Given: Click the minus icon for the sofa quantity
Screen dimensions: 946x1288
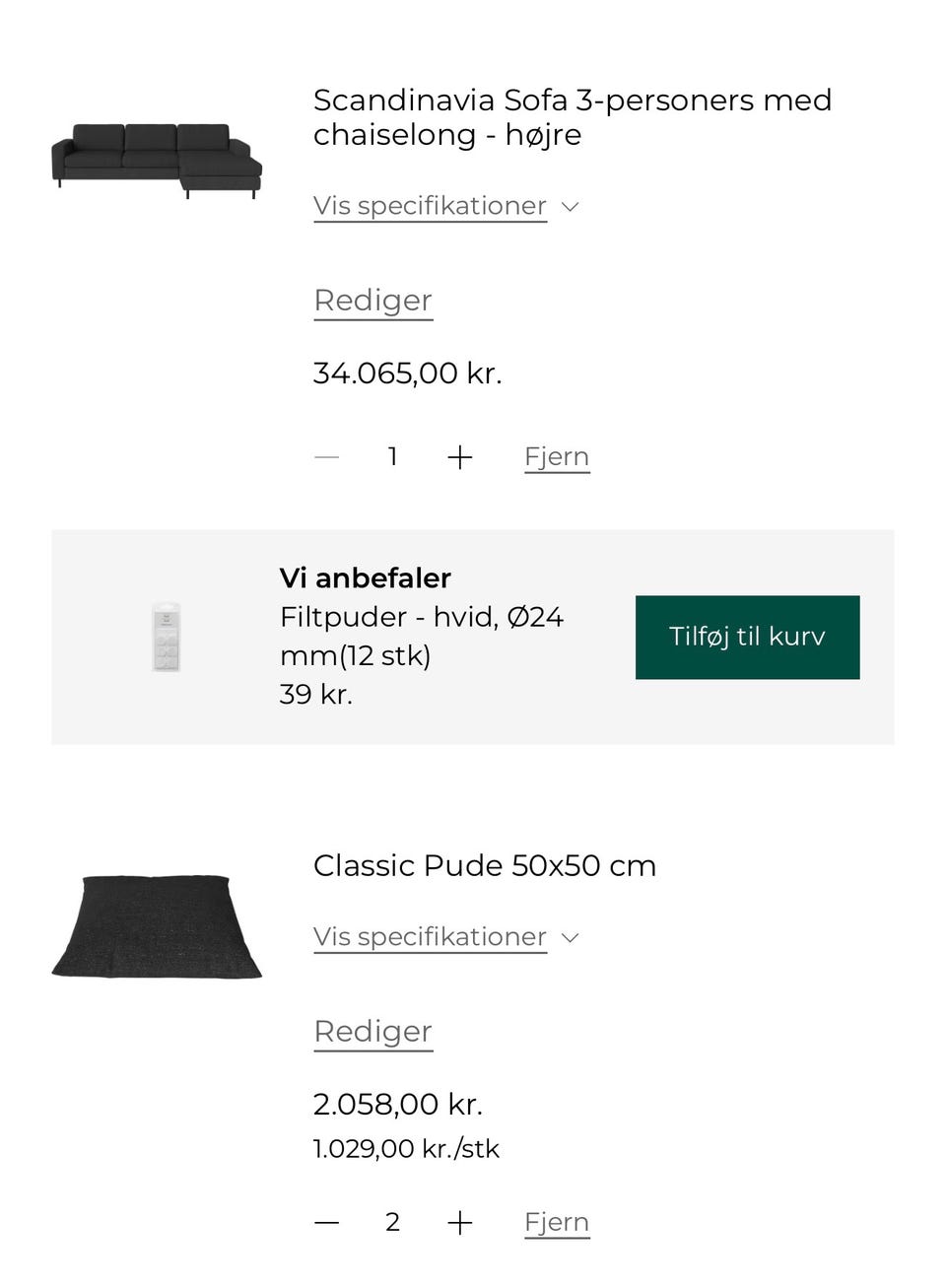Looking at the screenshot, I should 326,456.
